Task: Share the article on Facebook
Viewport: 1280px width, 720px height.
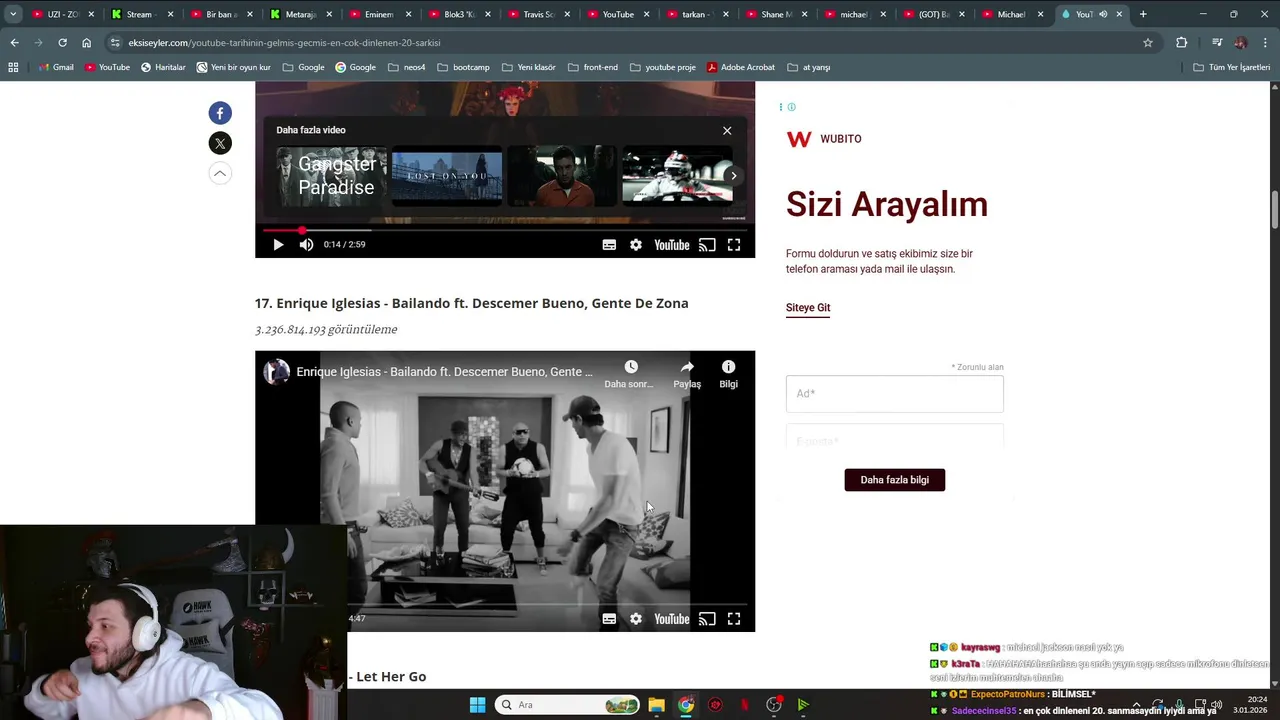Action: [220, 113]
